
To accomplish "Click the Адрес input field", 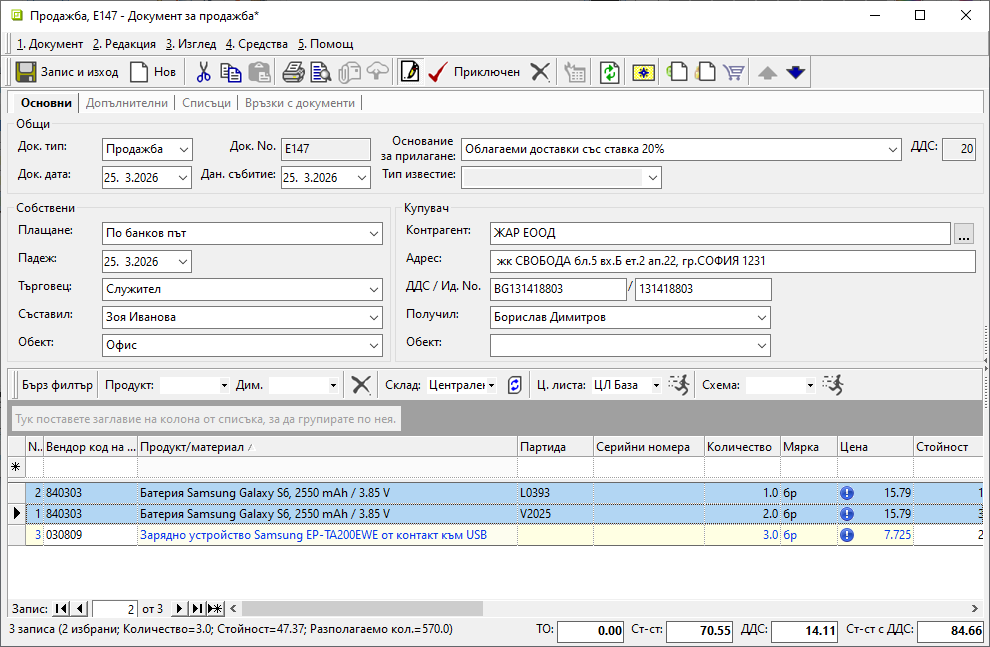I will pos(731,262).
